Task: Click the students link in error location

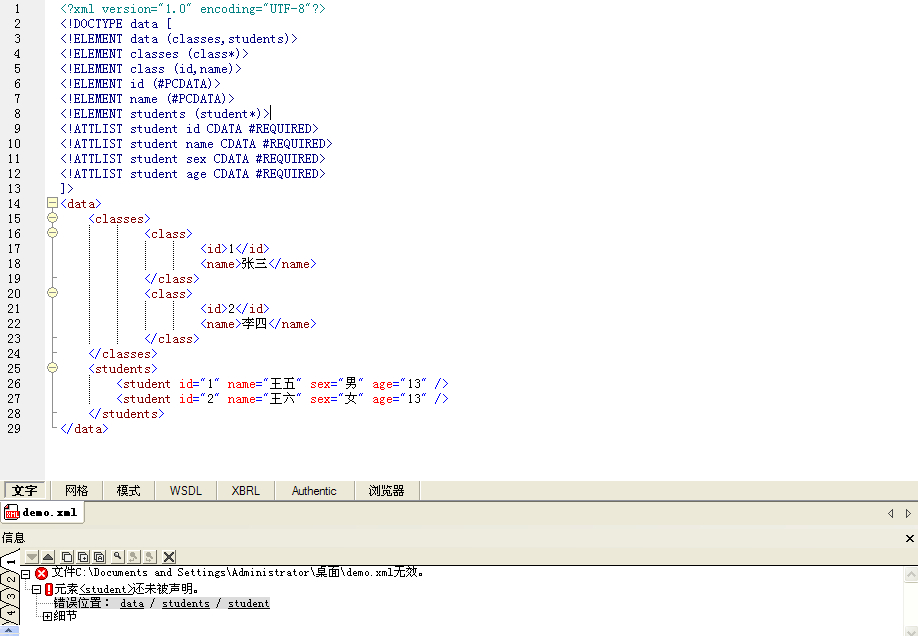Action: (186, 603)
